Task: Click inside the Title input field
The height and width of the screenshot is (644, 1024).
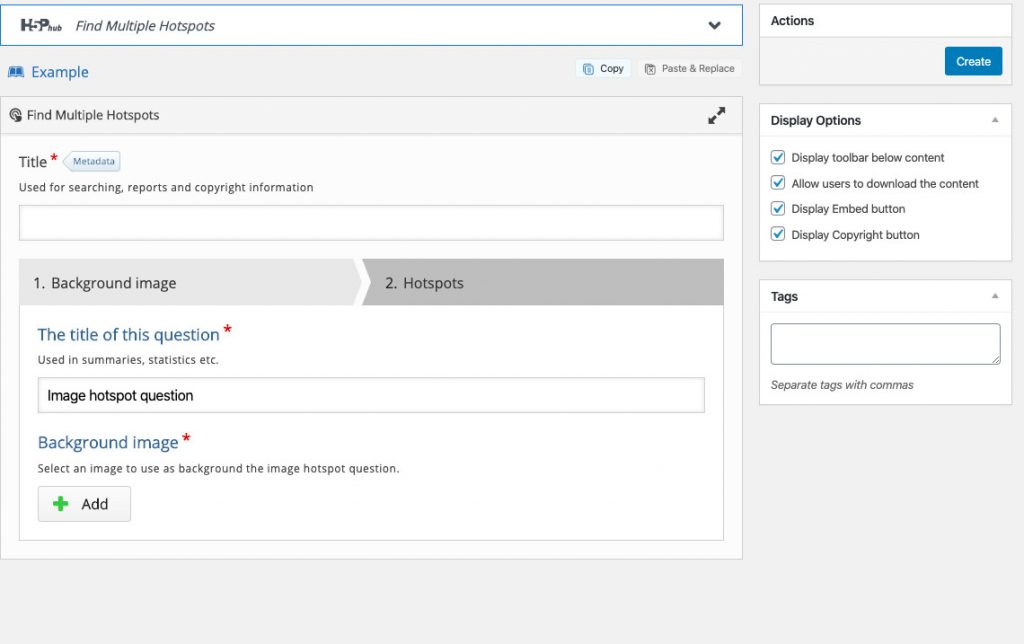Action: (x=370, y=222)
